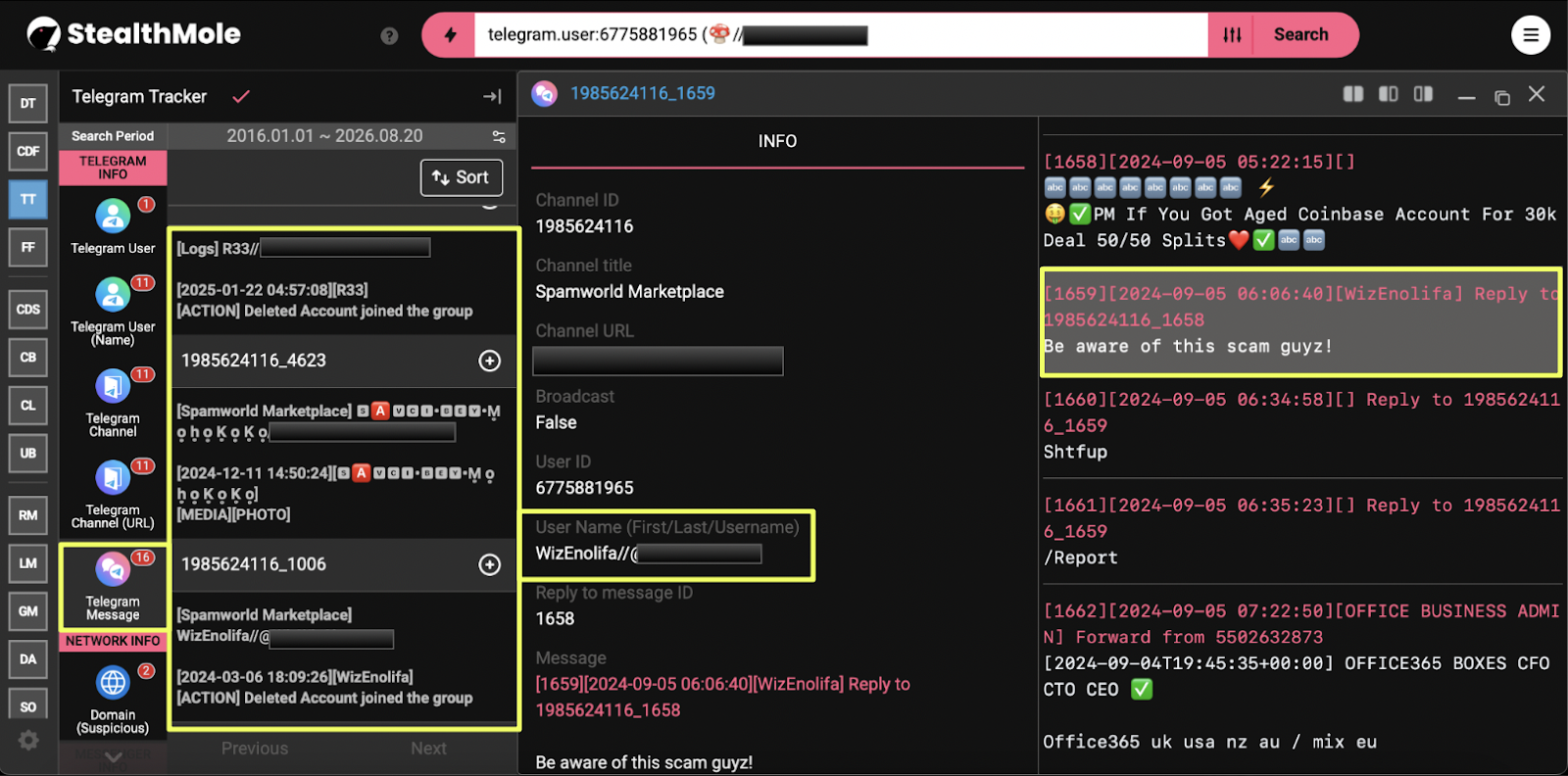Expand result 1985624116_4623 with plus icon
1568x776 pixels.
point(489,361)
